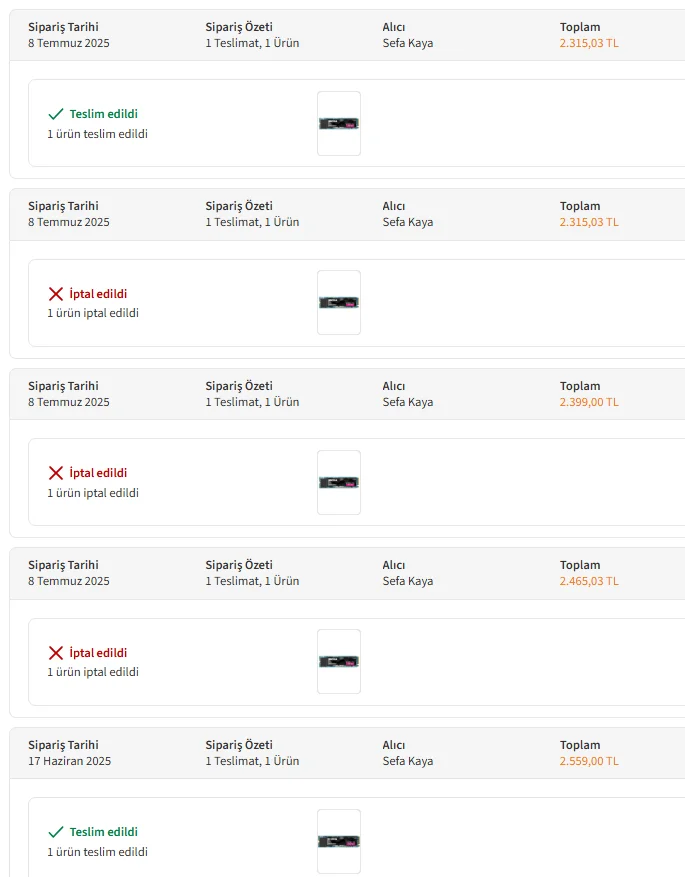Click green checkmark icon on delivered 8 Temmuz order
The image size is (685, 877).
56,114
